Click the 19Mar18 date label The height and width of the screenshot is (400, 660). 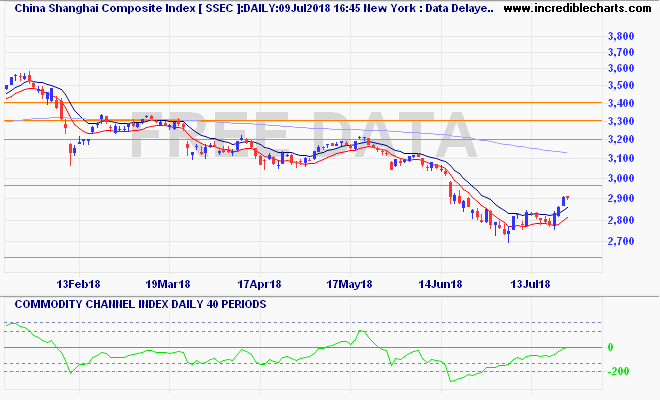(x=168, y=283)
